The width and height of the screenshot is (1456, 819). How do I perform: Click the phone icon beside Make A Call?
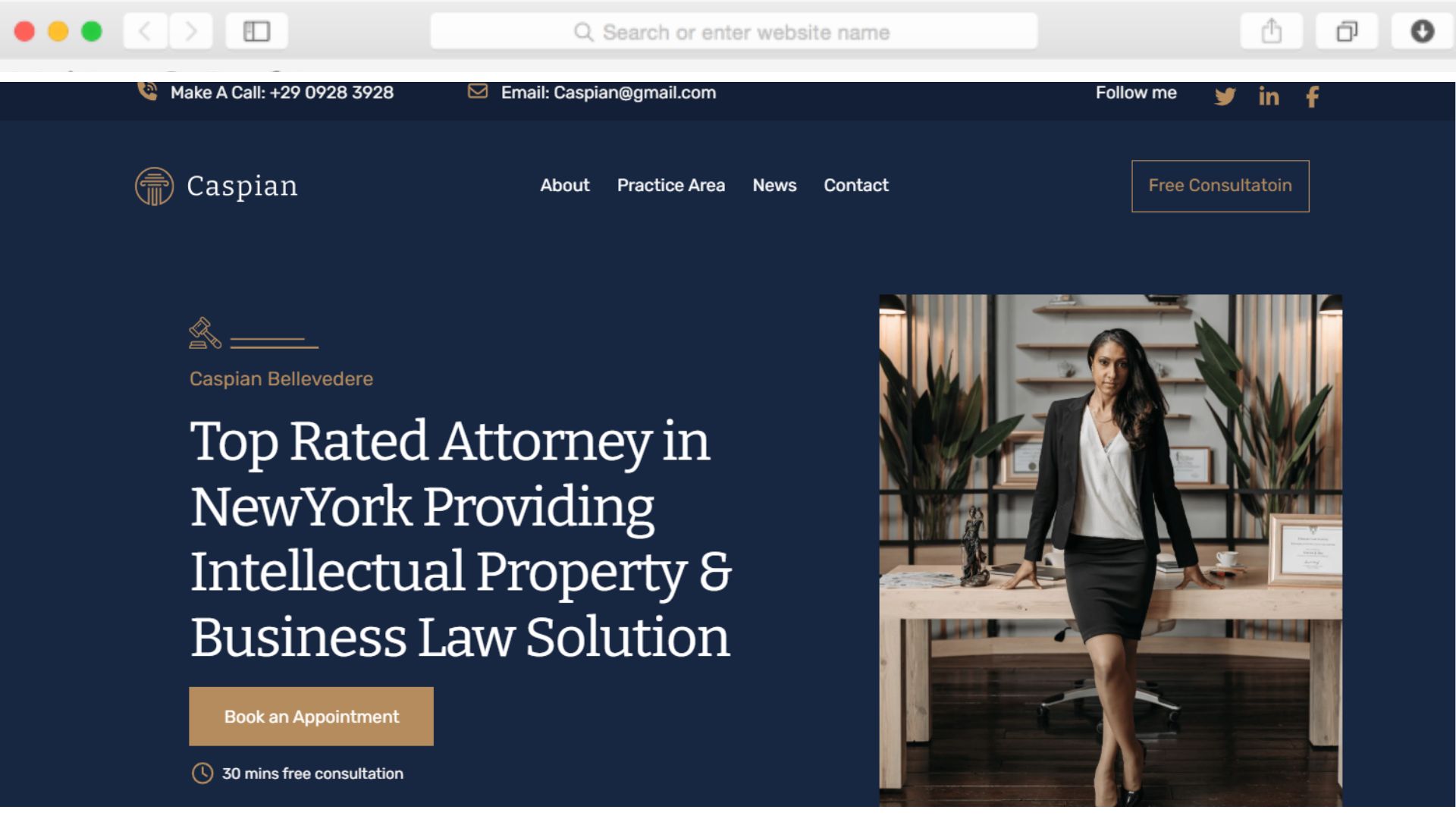(x=147, y=91)
